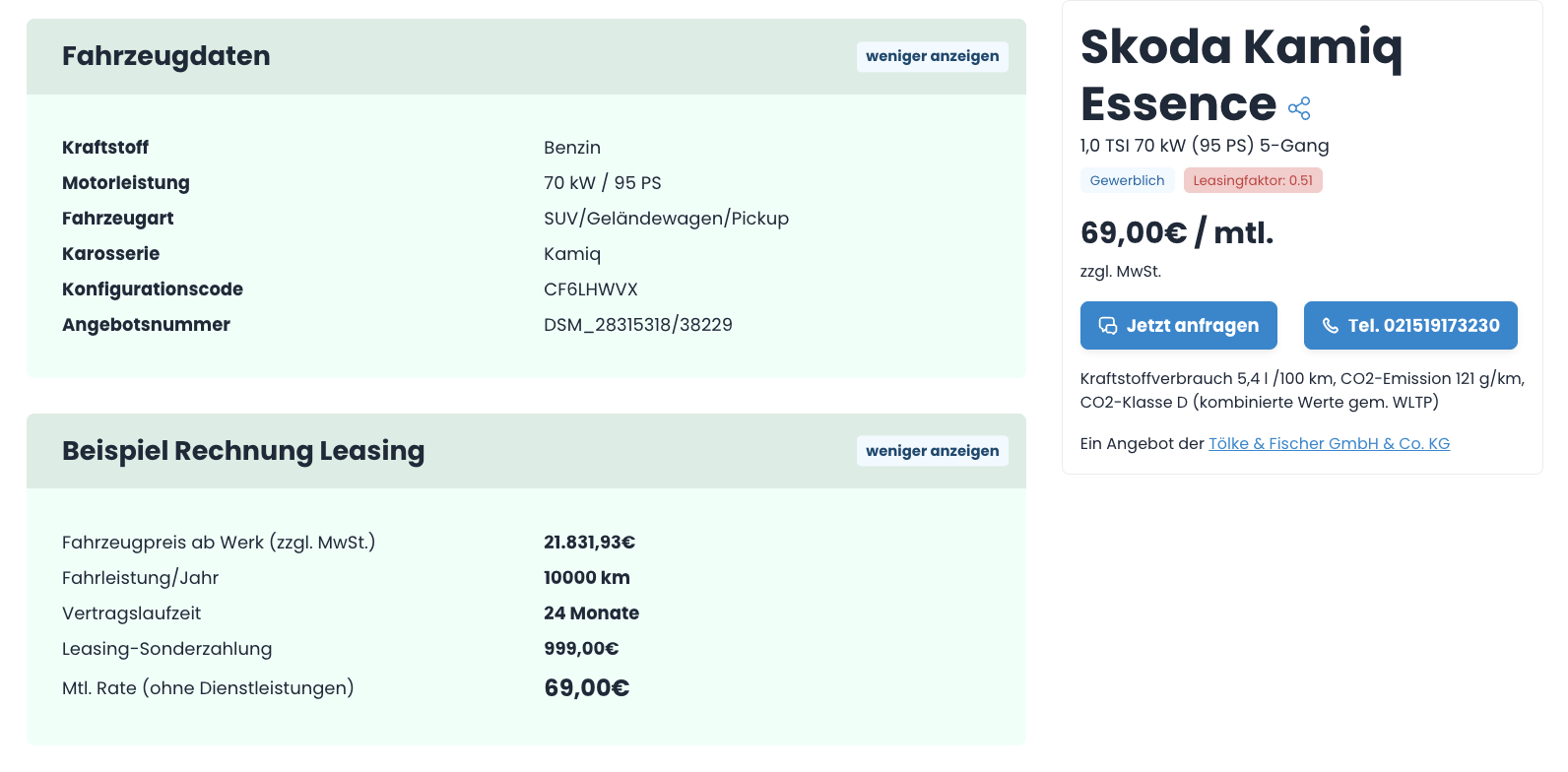The height and width of the screenshot is (772, 1568).
Task: Click the Fahrzeugart value SUV/Geländewagen/Pickup
Action: (x=666, y=219)
